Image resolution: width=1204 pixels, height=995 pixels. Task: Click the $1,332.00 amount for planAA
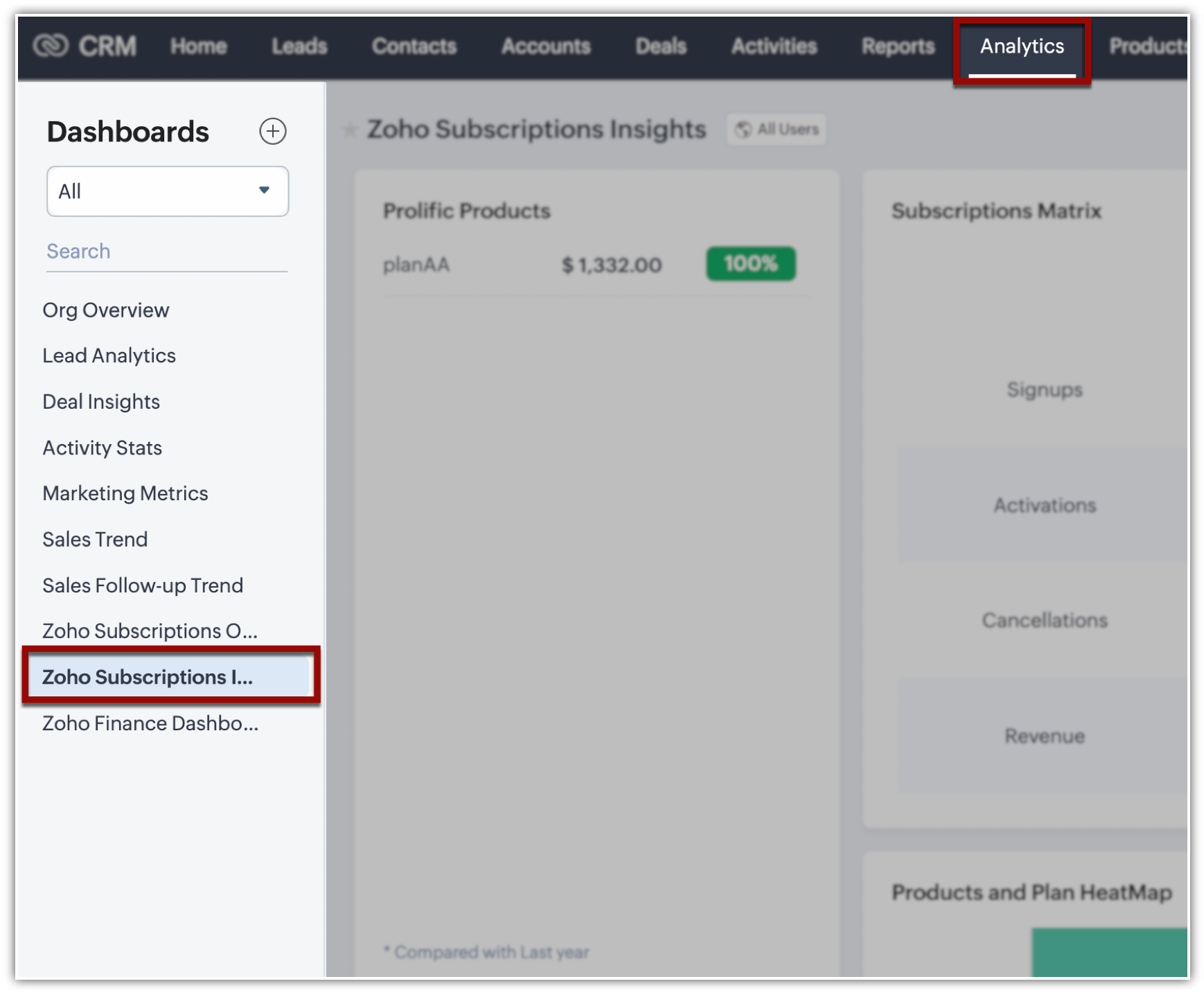pyautogui.click(x=612, y=265)
